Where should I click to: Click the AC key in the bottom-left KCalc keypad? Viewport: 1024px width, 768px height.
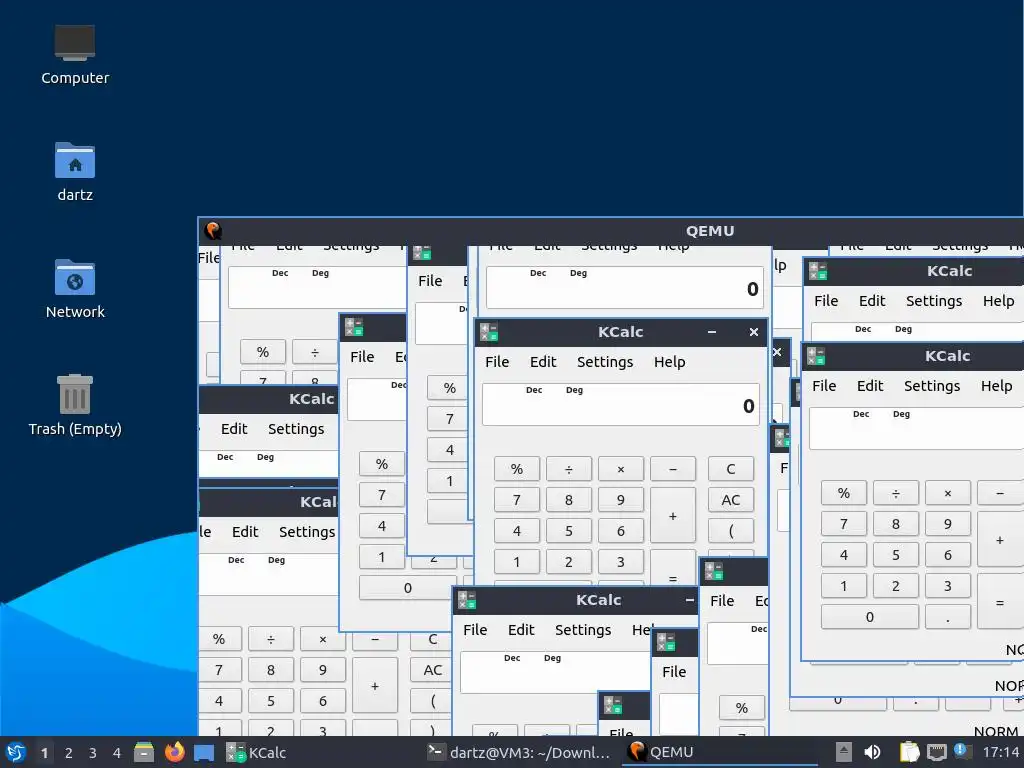(x=432, y=670)
